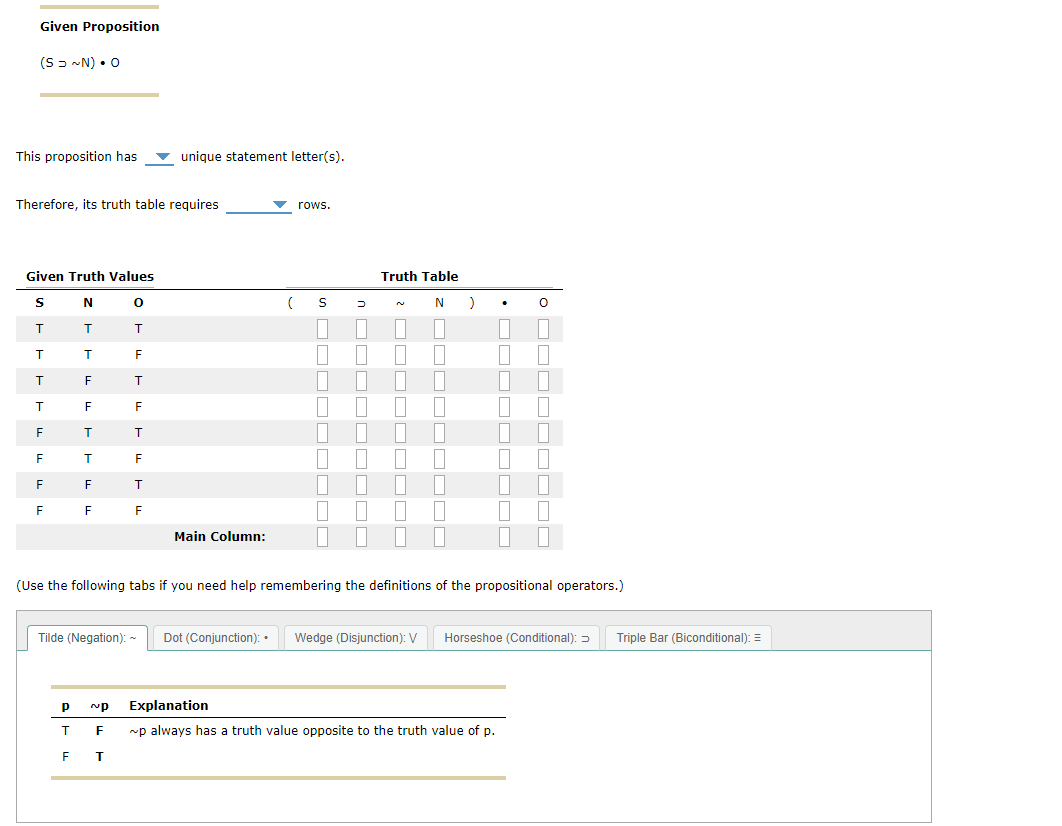Screen dimensions: 1062x826
Task: Click the horseshoe cell in the third row
Action: tap(361, 380)
